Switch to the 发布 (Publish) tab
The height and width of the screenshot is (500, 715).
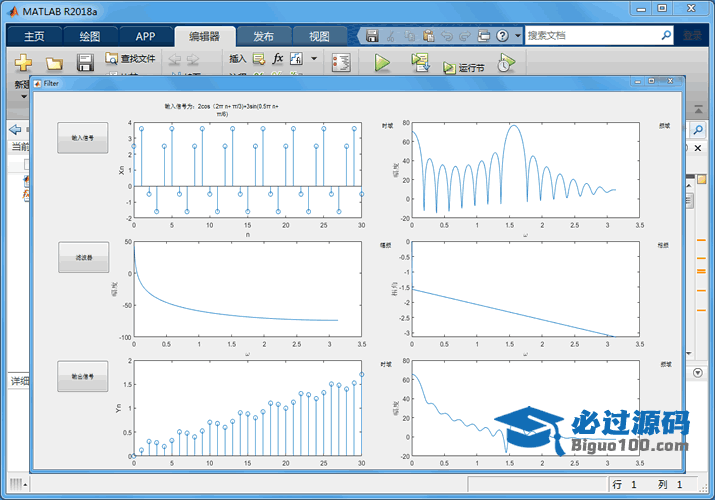[x=264, y=36]
